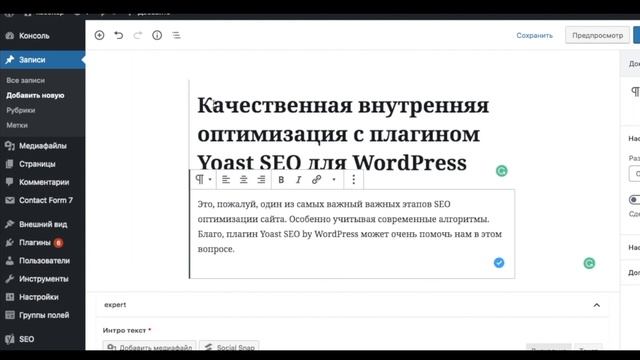640x360 pixels.
Task: Click Сохранить draft link
Action: pos(534,36)
